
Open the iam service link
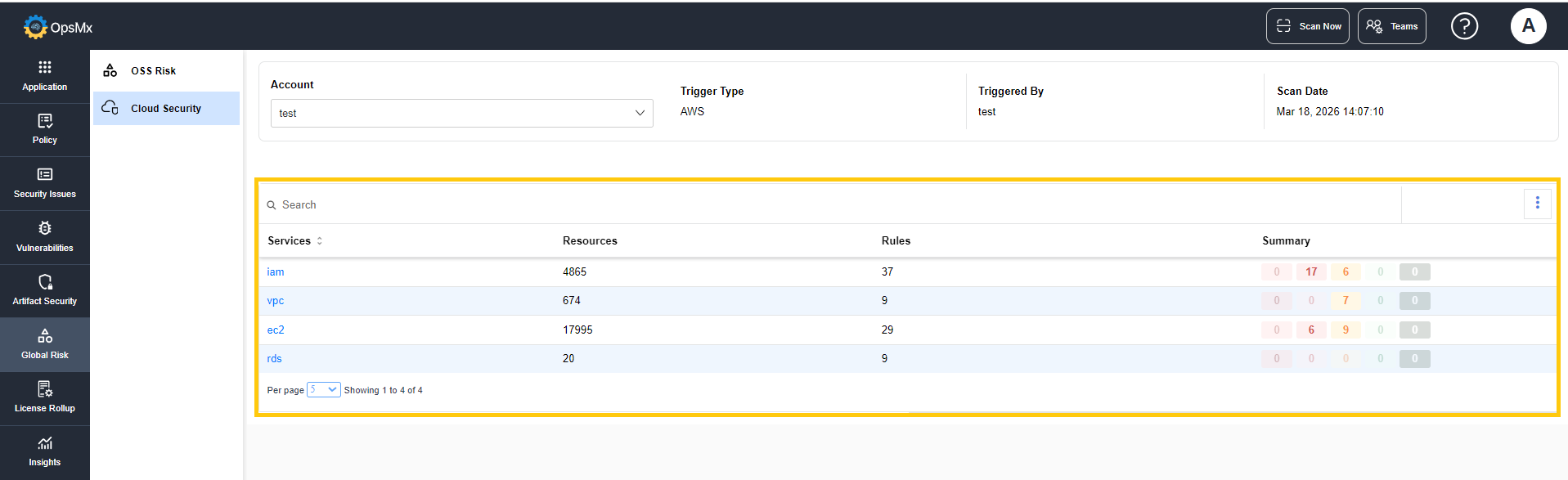(x=276, y=272)
